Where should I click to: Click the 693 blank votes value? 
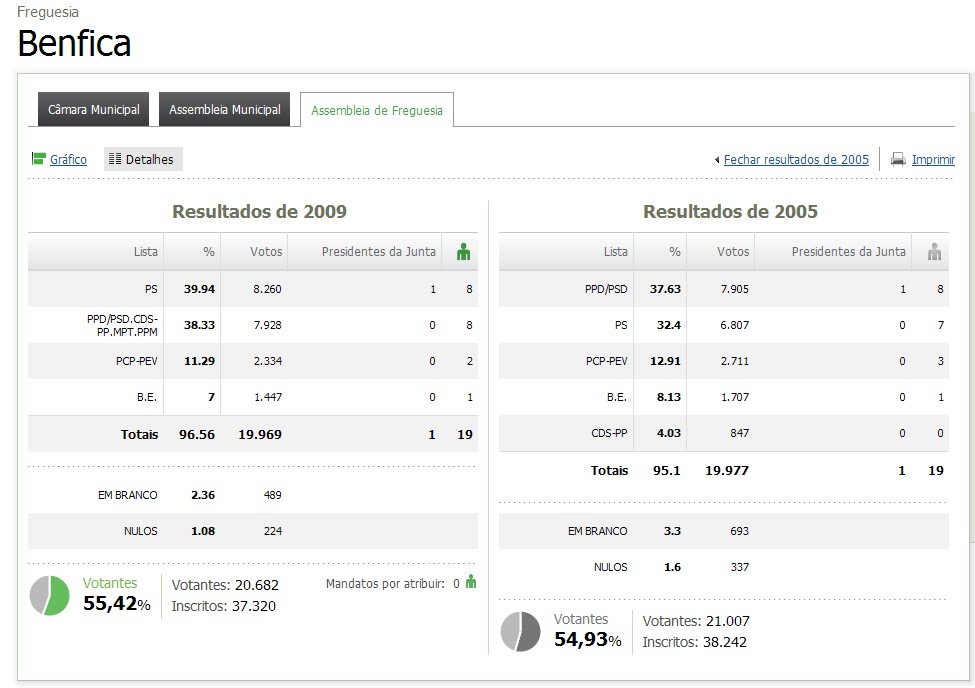tap(739, 531)
